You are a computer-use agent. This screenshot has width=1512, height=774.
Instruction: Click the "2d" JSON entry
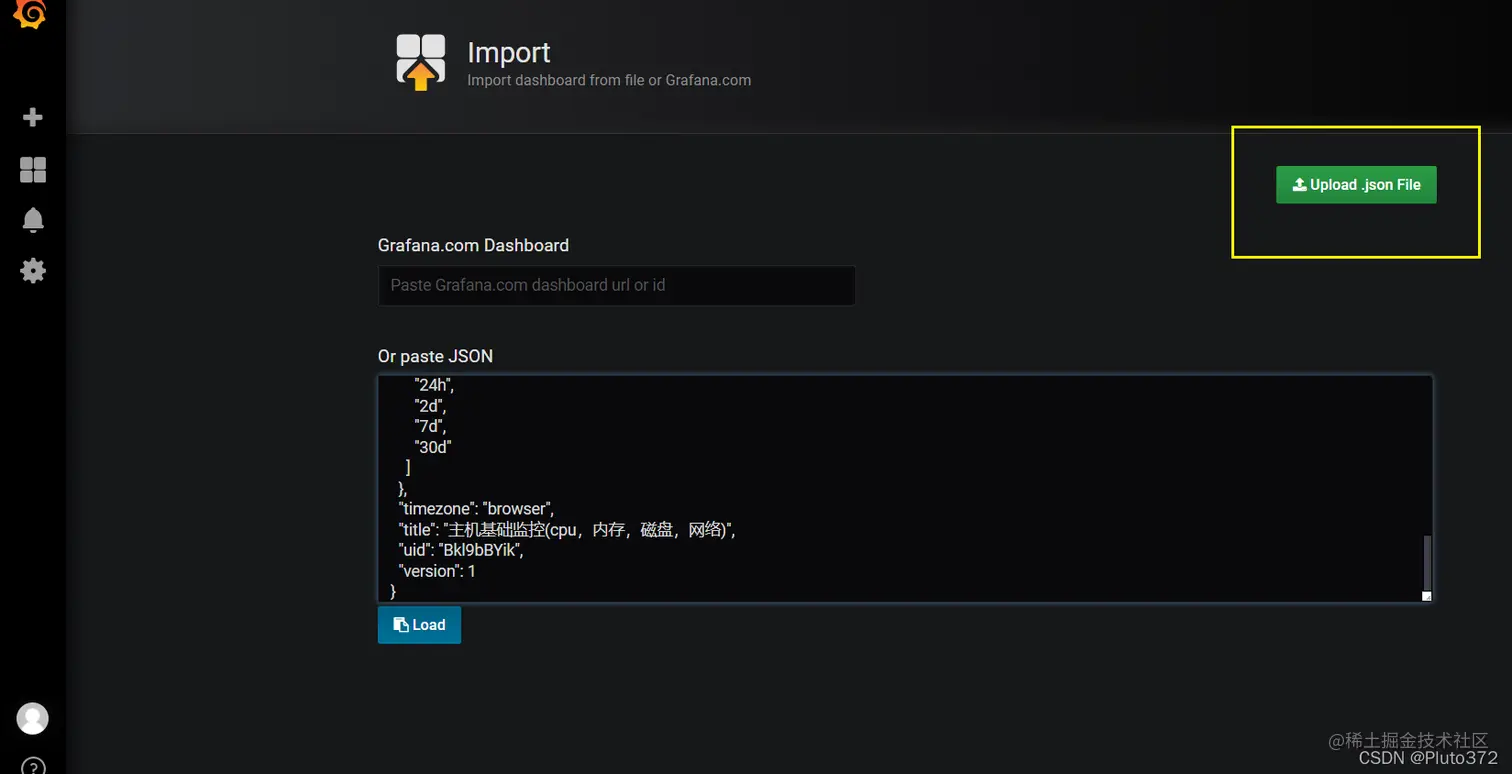[430, 406]
